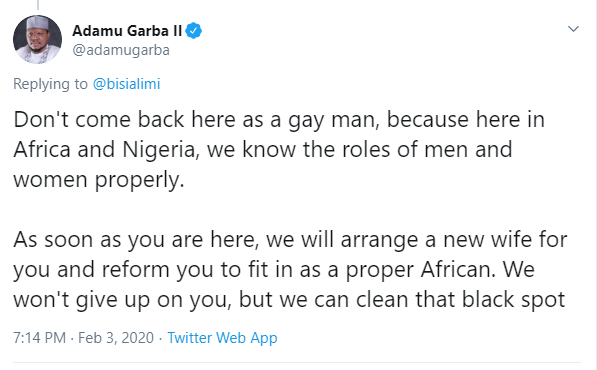This screenshot has height=370, width=597.
Task: Click the thread connector line above avatar
Action: tap(38, 5)
